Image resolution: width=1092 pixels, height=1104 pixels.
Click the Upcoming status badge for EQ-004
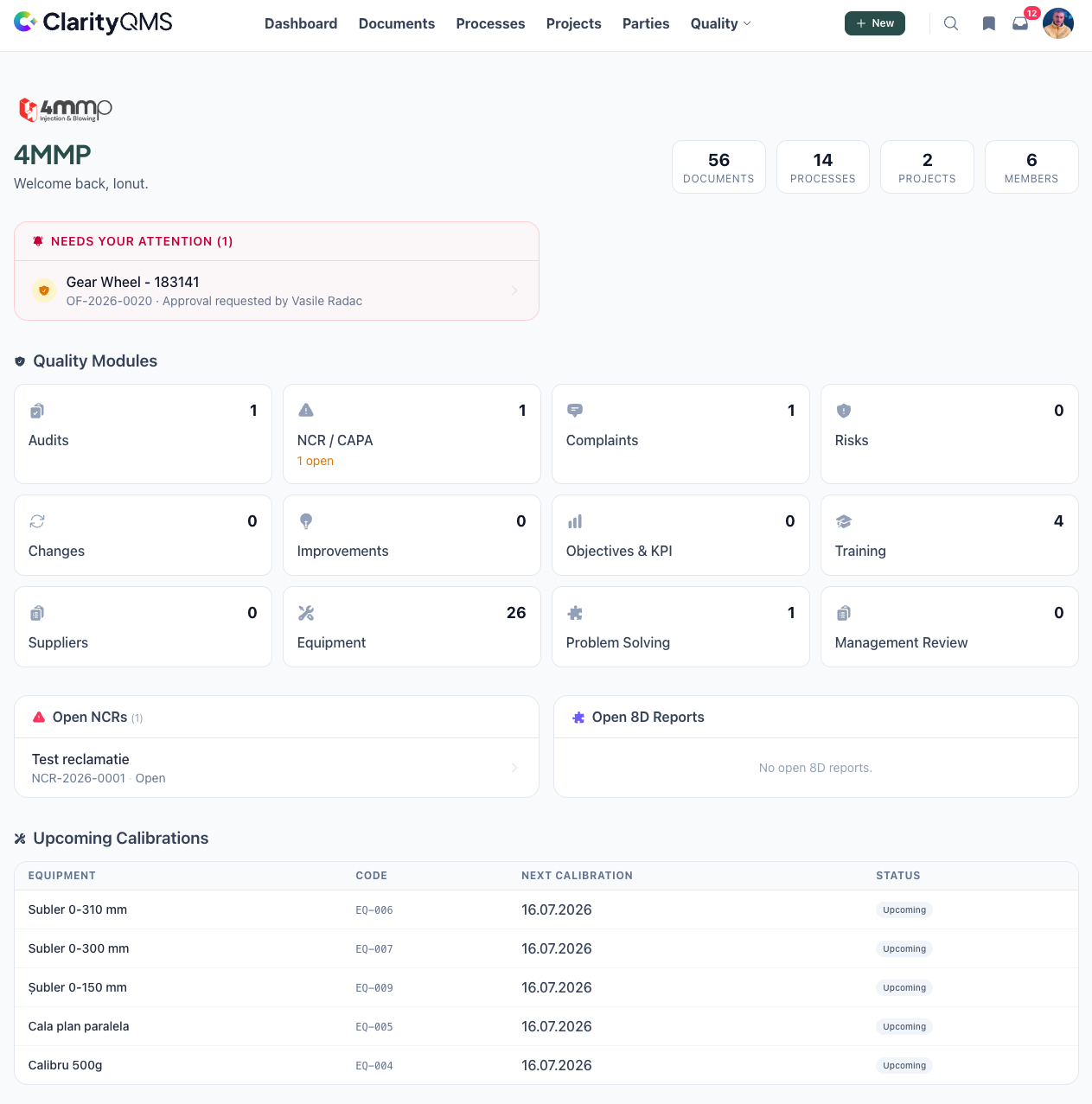pos(904,1065)
